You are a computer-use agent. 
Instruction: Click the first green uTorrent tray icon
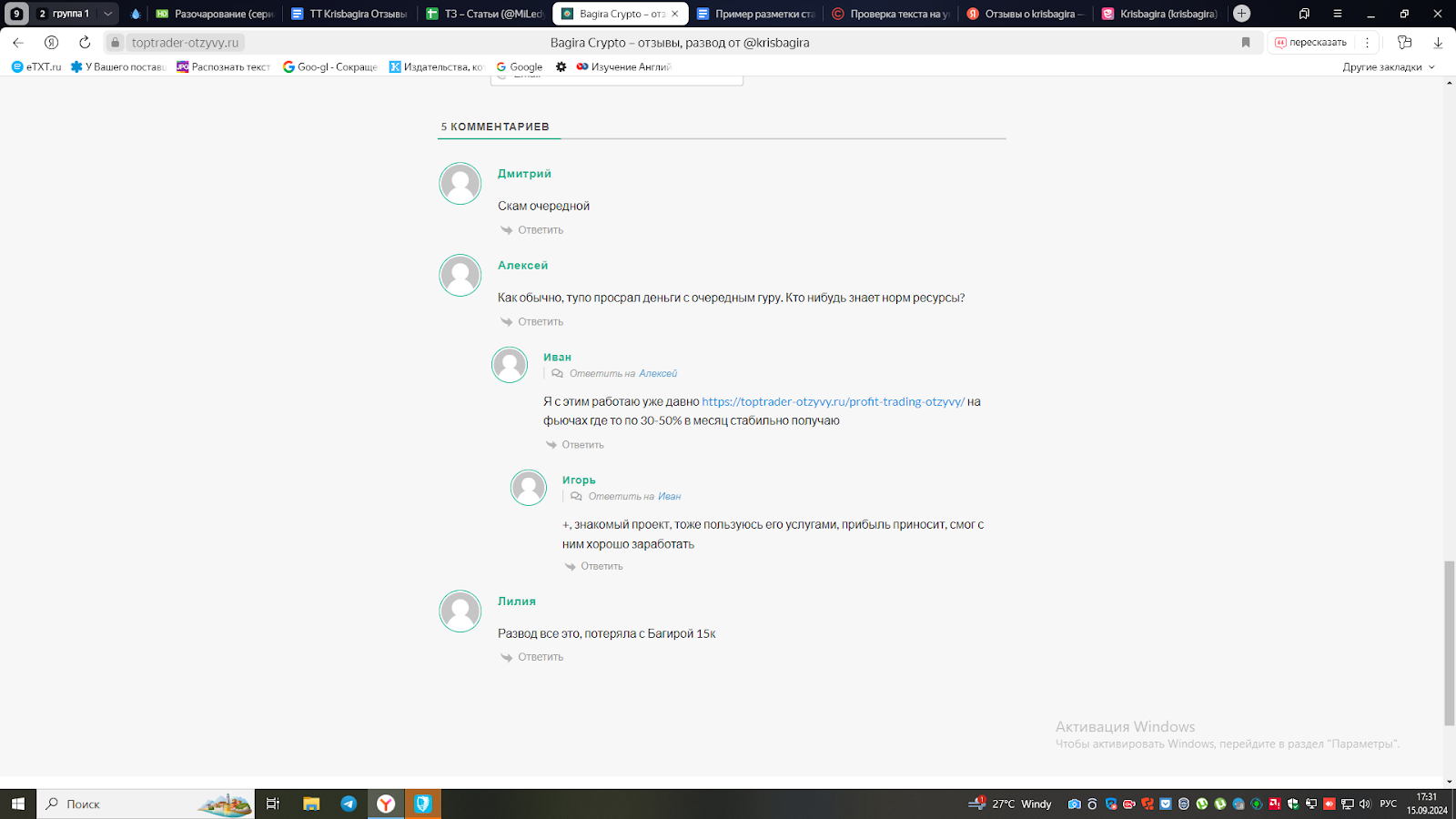(1202, 804)
